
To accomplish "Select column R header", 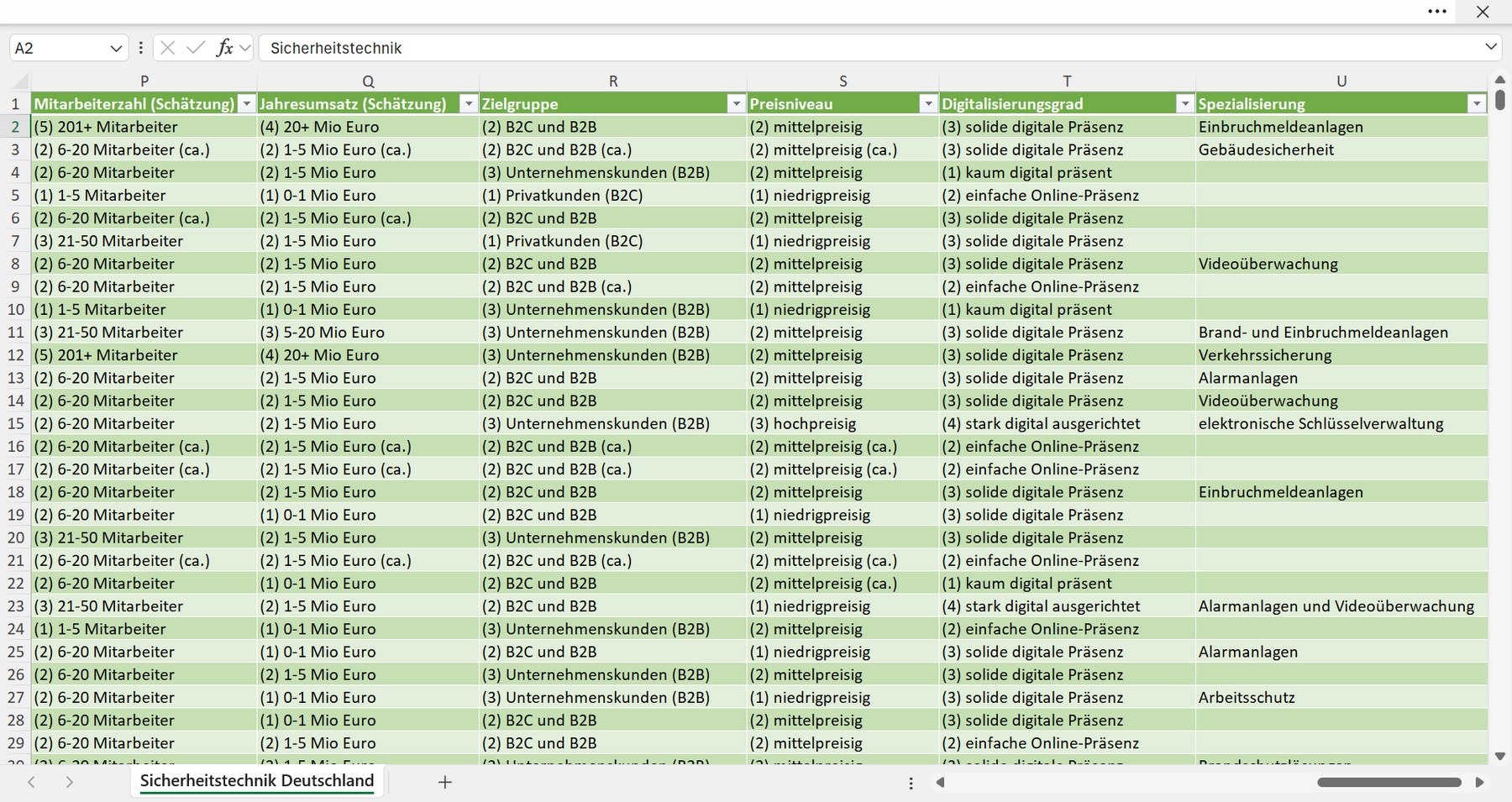I will click(613, 81).
